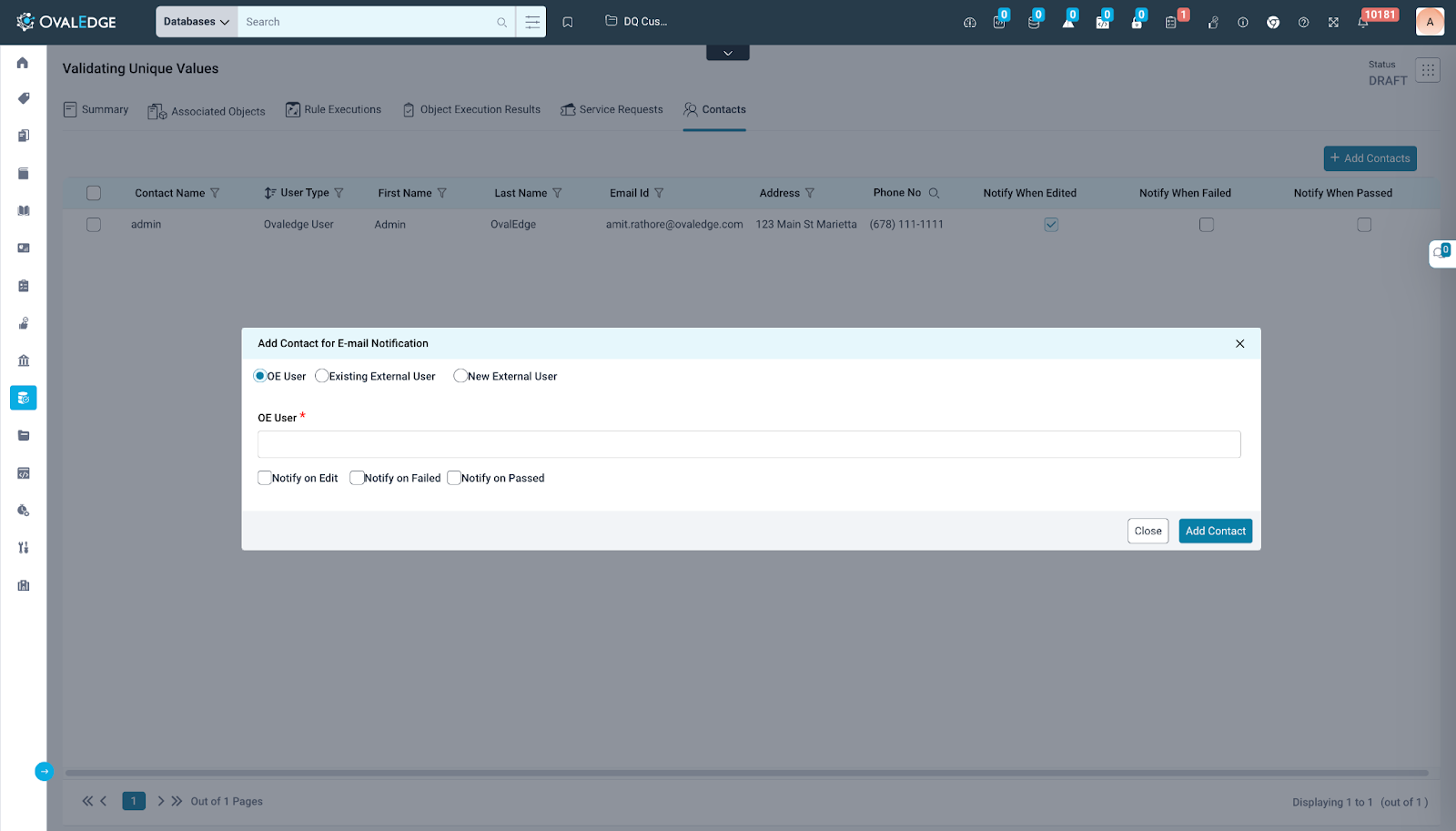Open the OE User selection field

tap(749, 444)
